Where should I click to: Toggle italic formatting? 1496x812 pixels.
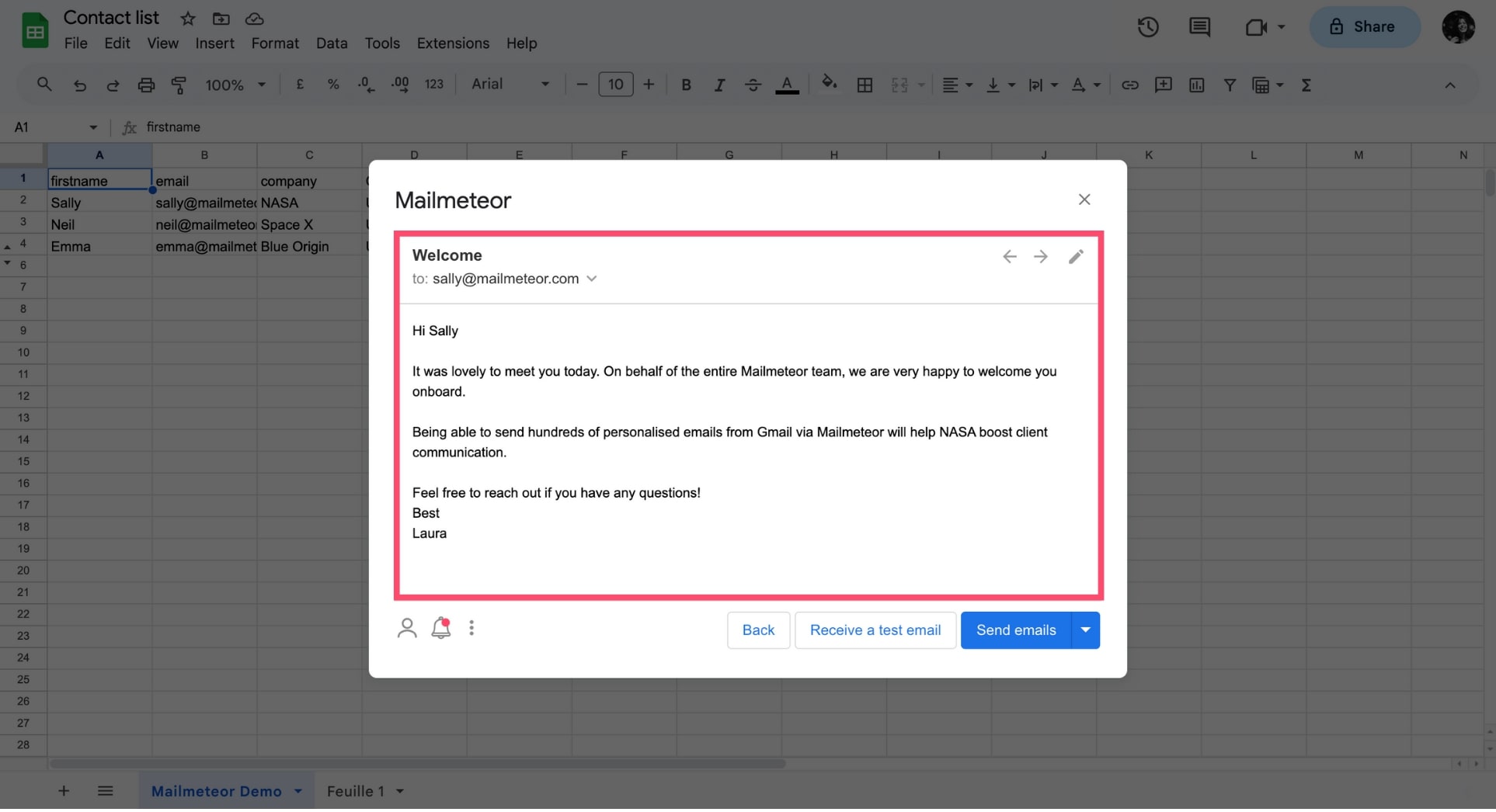719,85
